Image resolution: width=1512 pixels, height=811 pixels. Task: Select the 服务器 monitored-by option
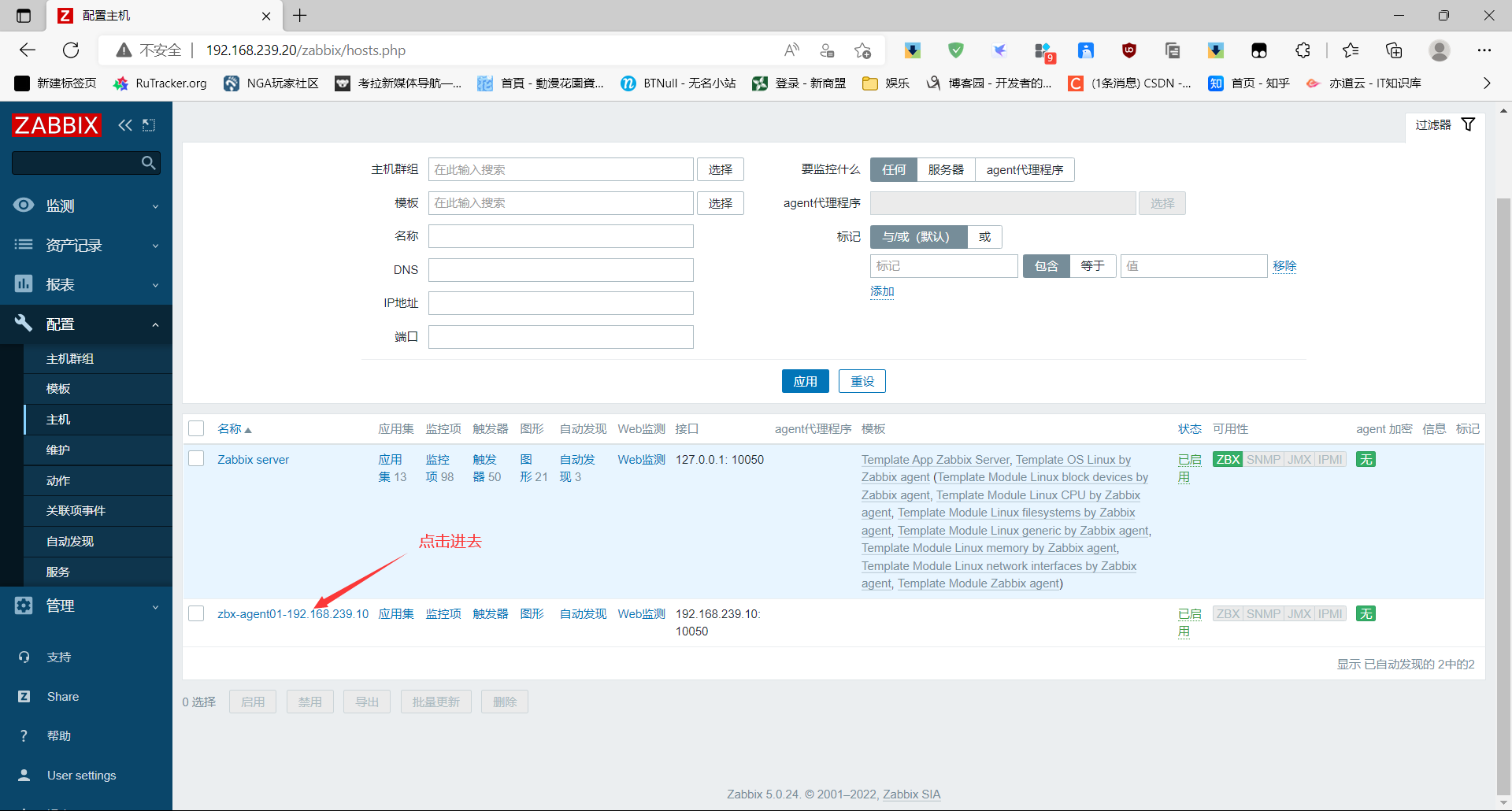[x=946, y=170]
